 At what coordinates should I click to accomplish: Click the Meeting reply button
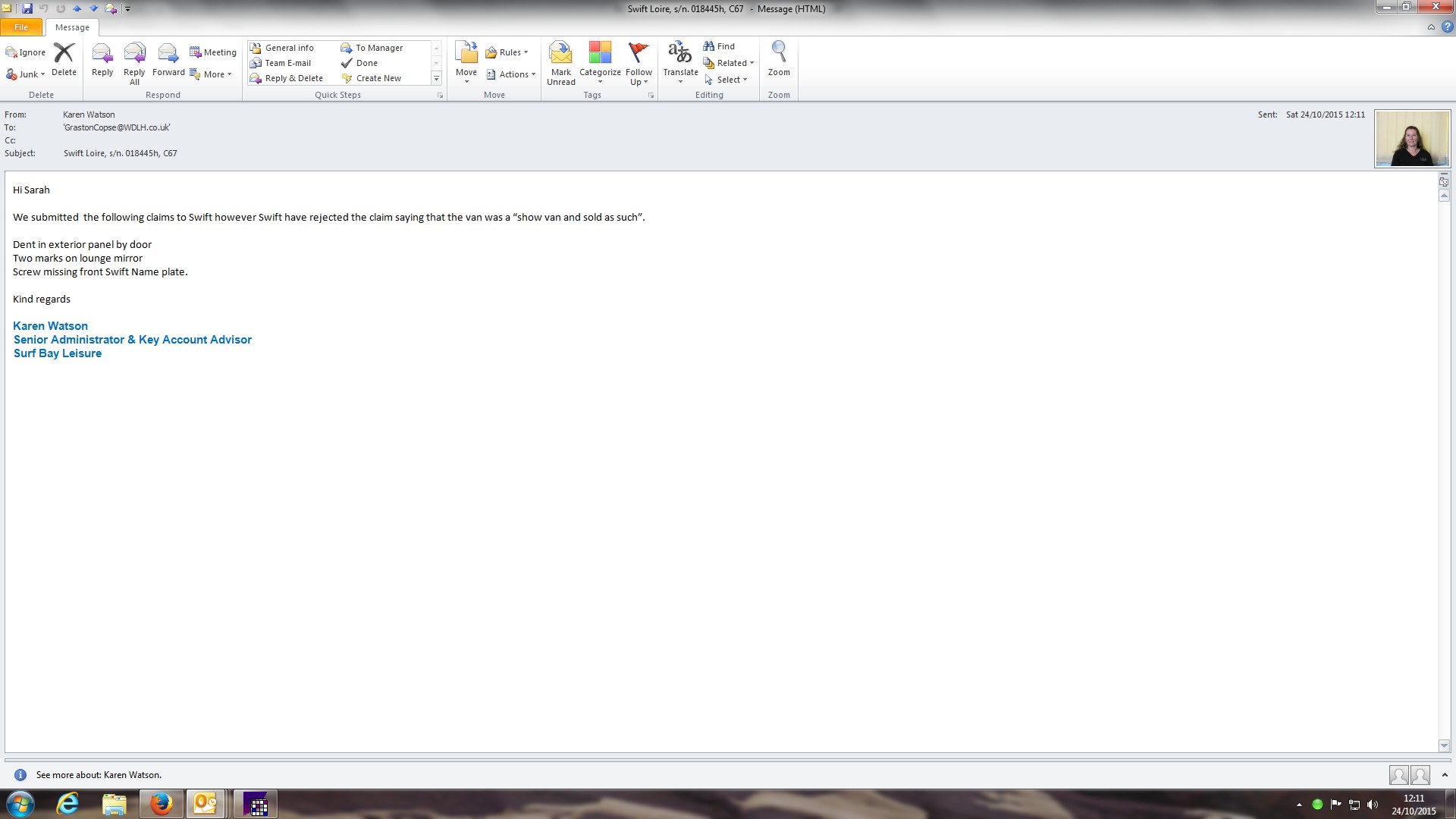[x=213, y=52]
